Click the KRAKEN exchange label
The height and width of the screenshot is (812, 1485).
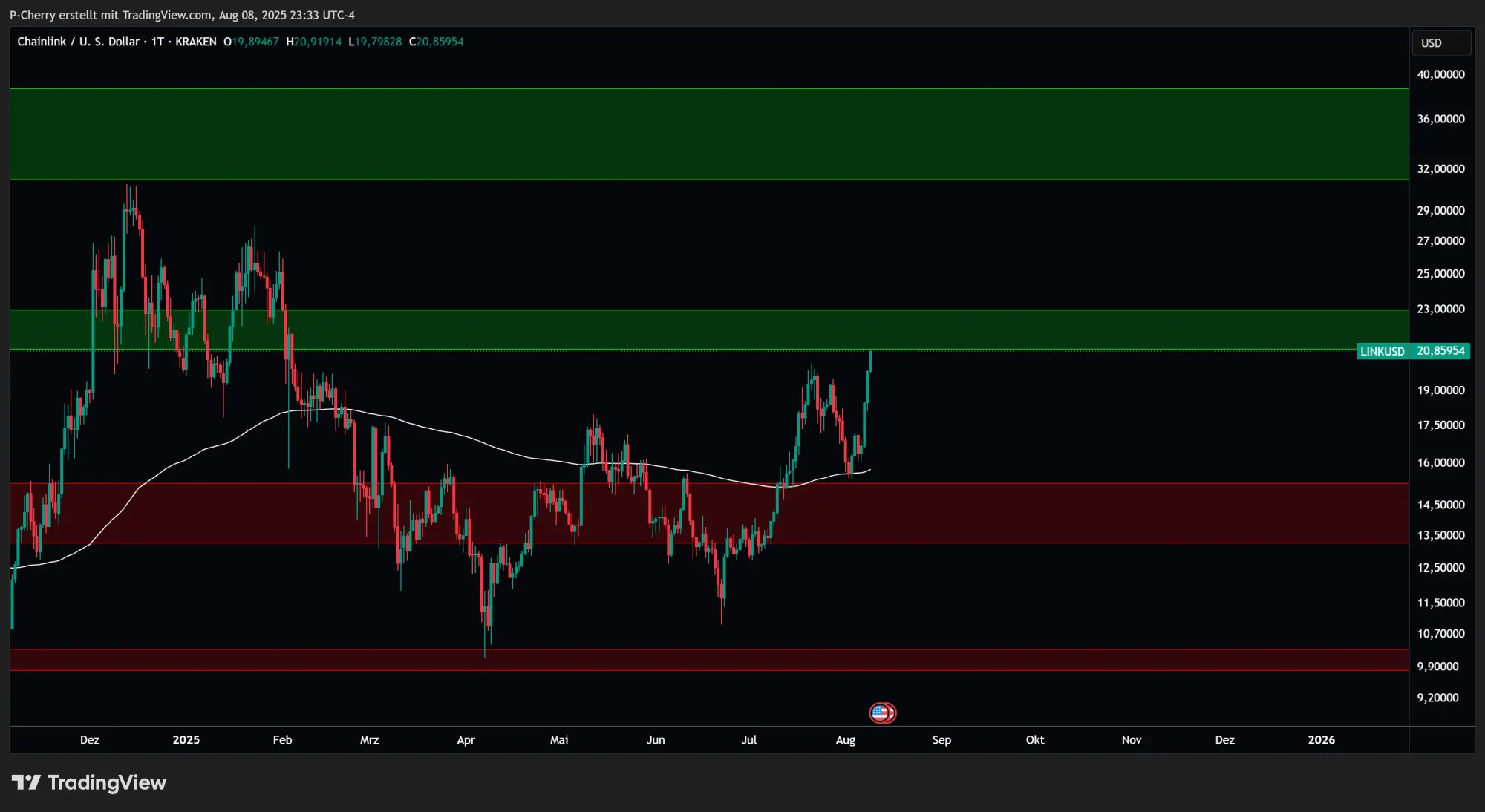tap(196, 42)
